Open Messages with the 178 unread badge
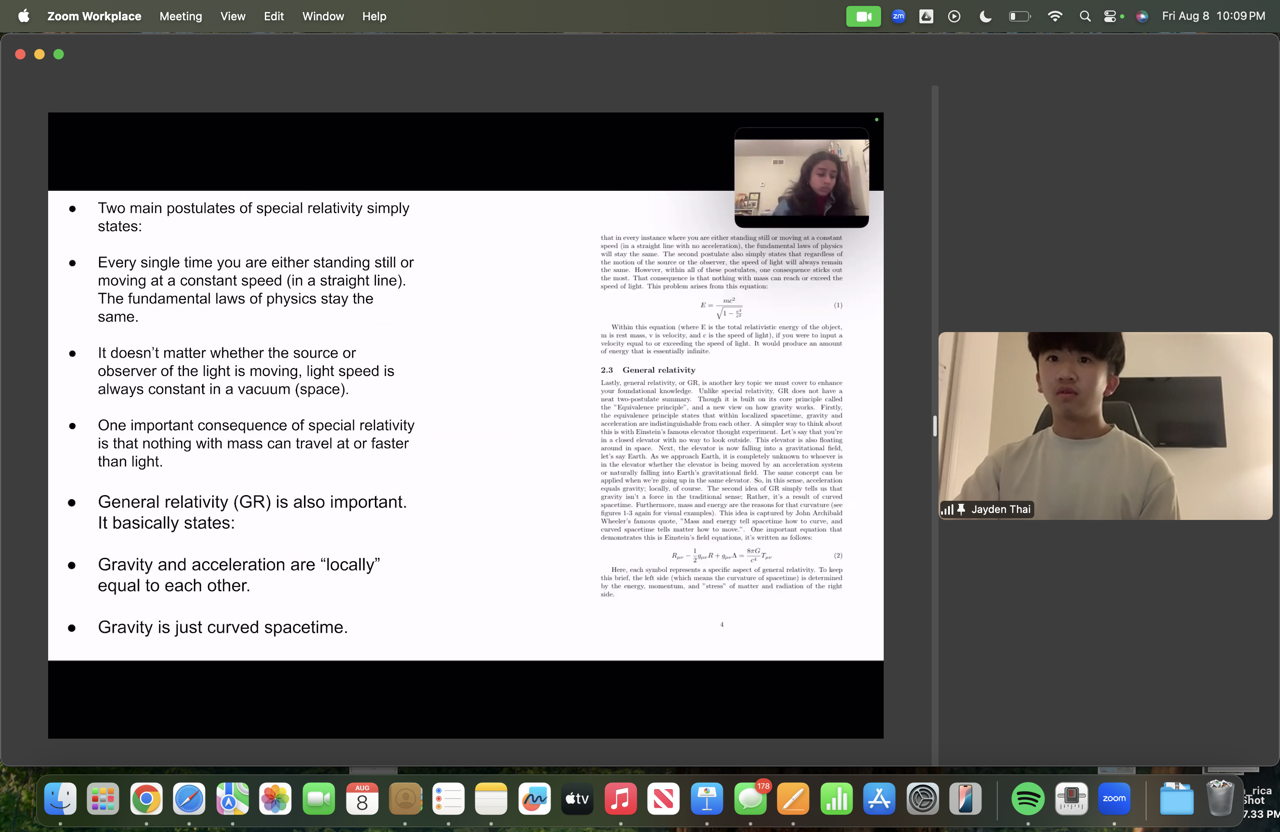This screenshot has height=832, width=1280. coord(749,799)
